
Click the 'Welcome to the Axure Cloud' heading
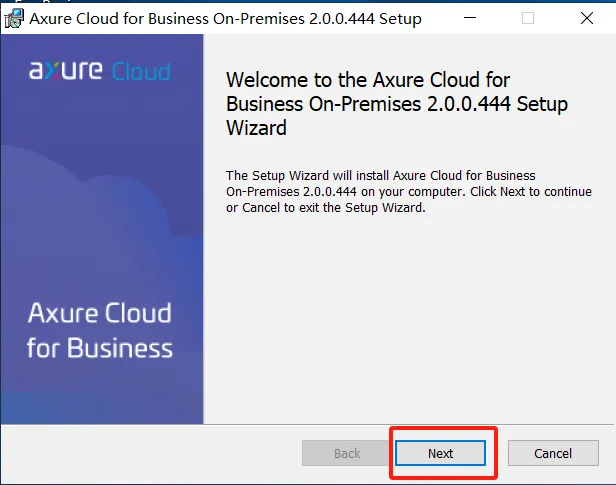coord(397,104)
